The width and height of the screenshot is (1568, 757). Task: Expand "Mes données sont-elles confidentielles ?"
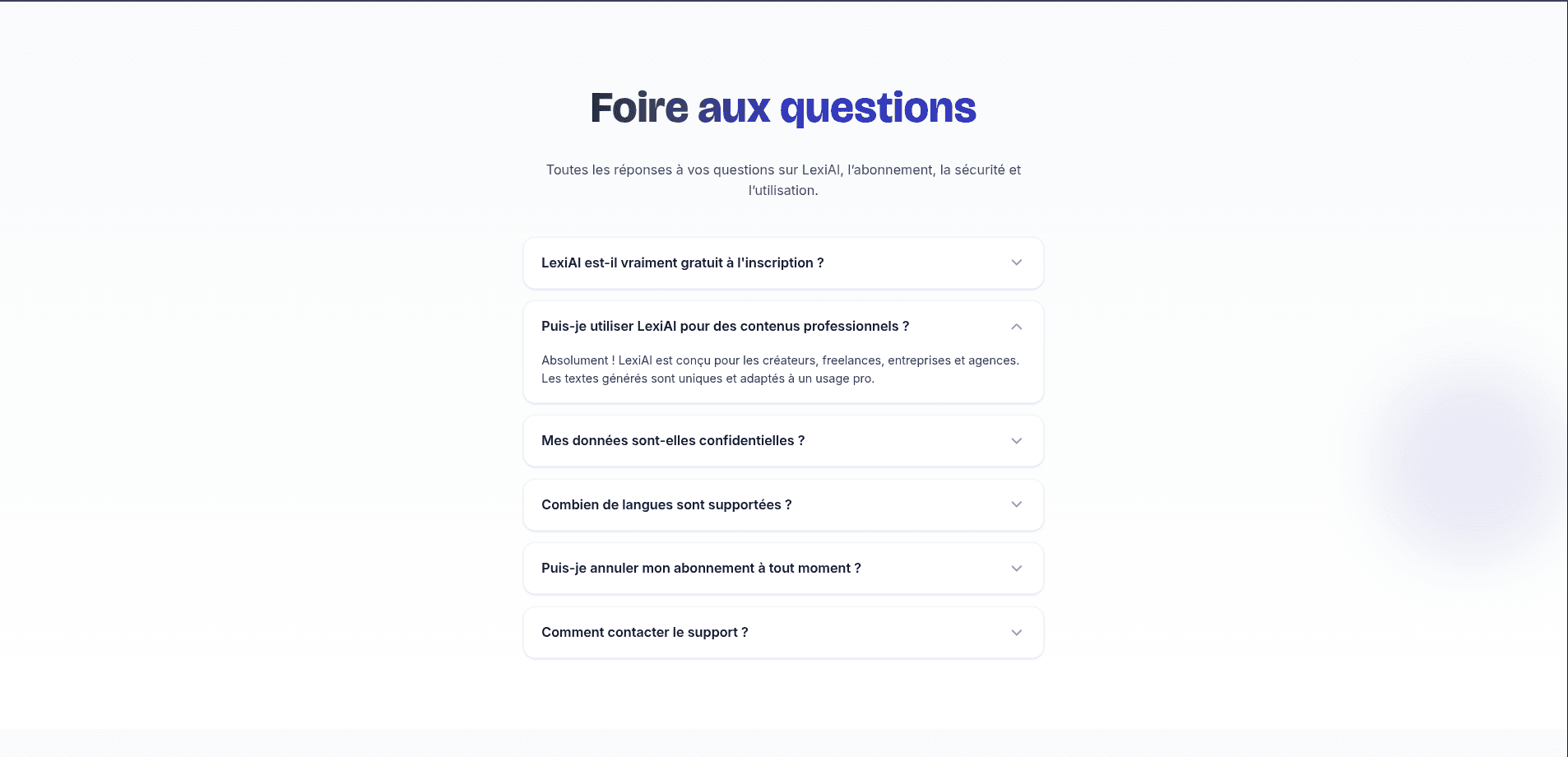tap(672, 441)
